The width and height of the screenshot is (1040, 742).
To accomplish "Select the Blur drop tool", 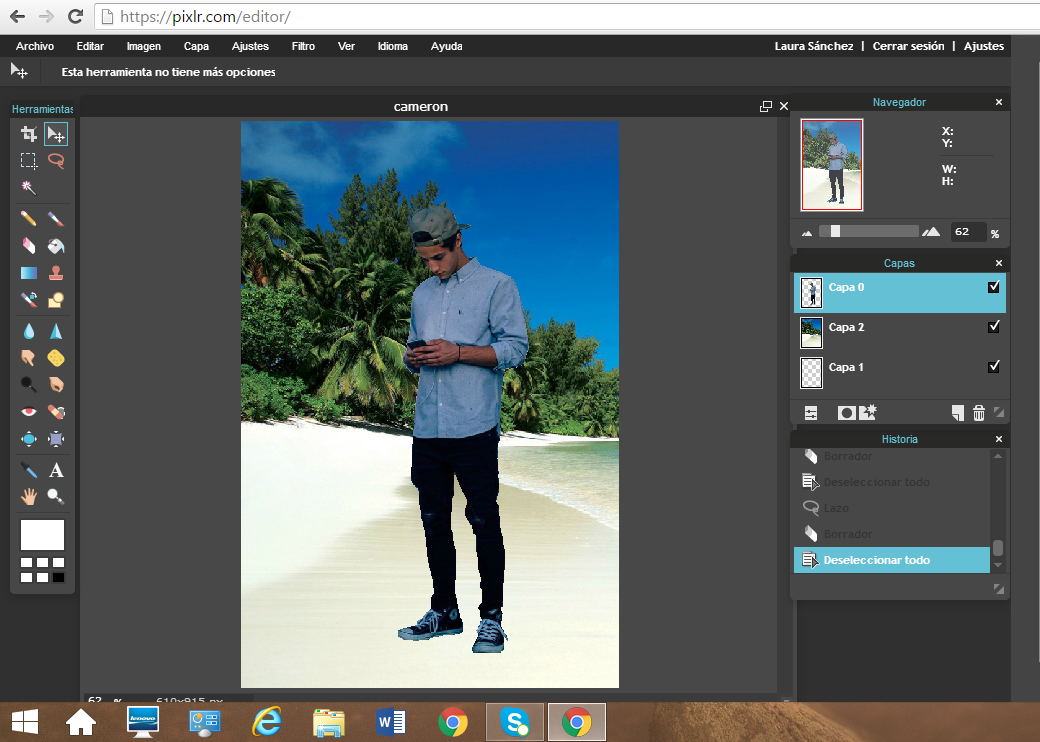I will [29, 331].
